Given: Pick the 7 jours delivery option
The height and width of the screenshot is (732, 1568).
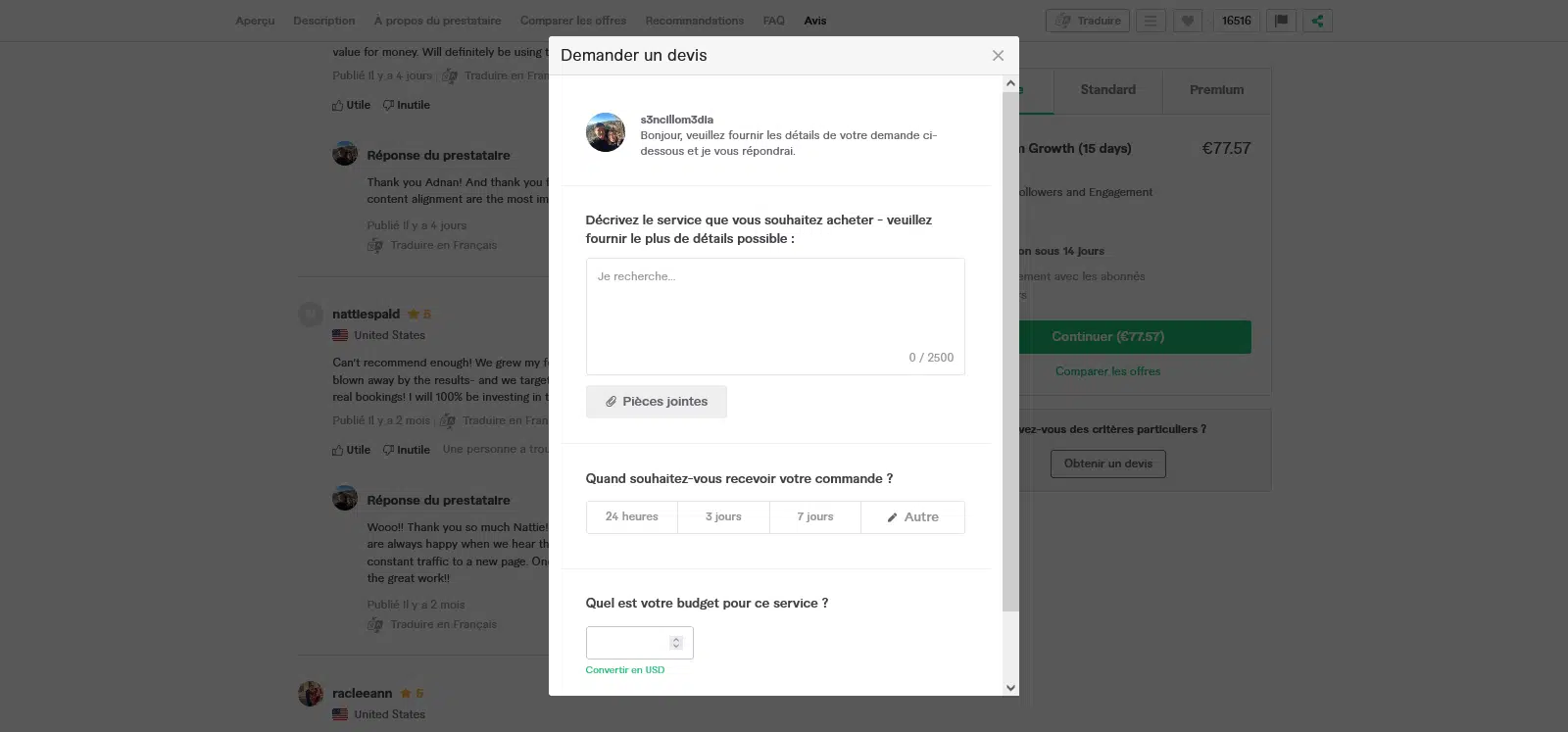Looking at the screenshot, I should [x=814, y=517].
